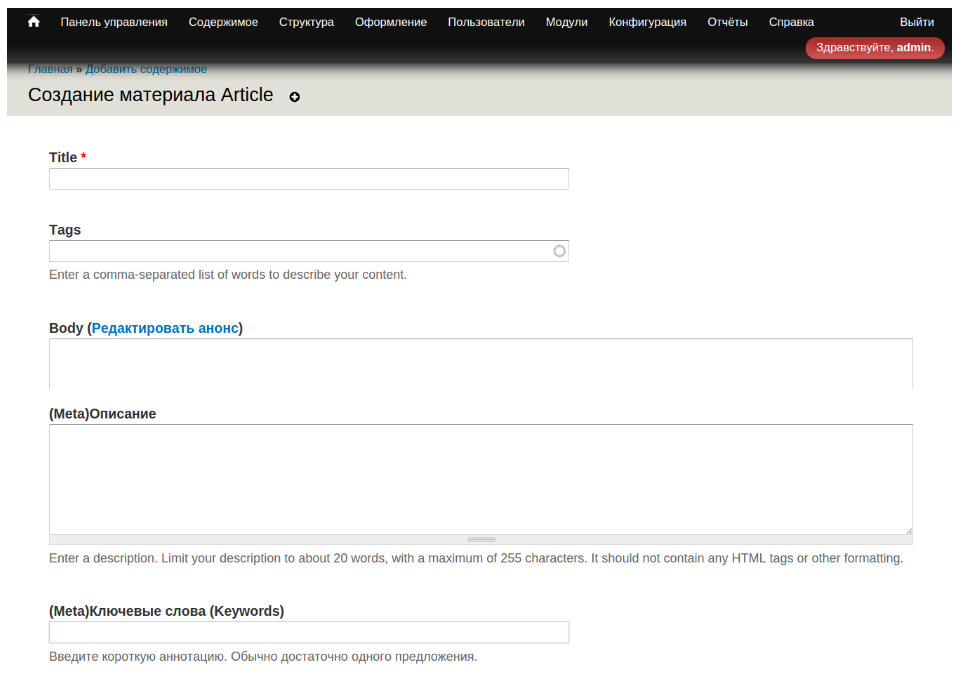Open the Конфигурация menu
Screen dimensions: 967x694
pyautogui.click(x=648, y=22)
